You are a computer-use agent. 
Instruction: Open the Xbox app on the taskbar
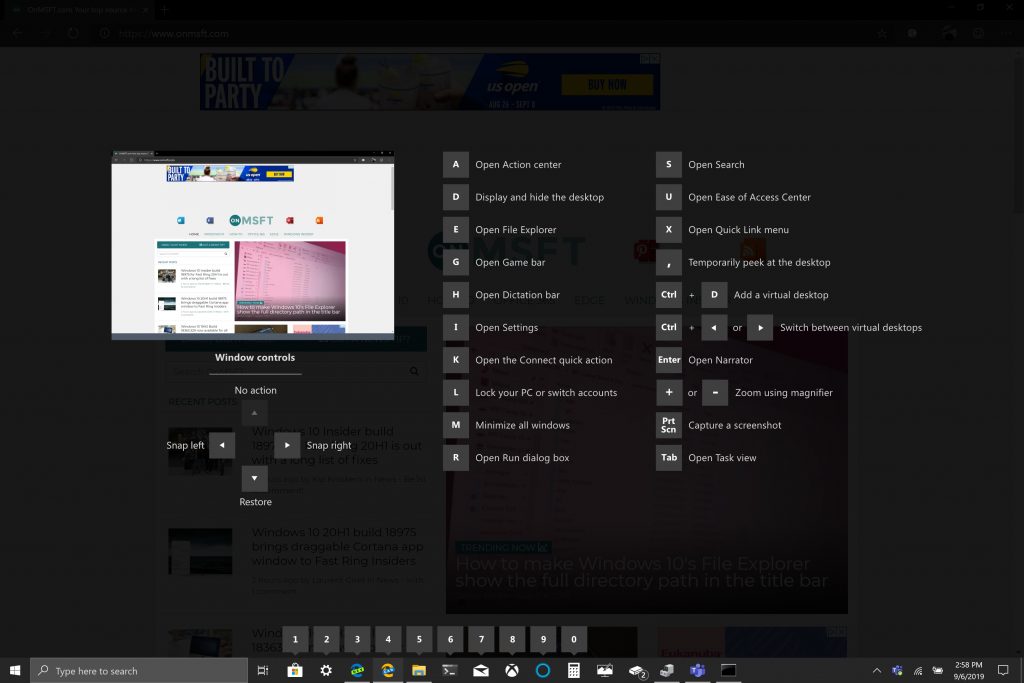(x=512, y=671)
